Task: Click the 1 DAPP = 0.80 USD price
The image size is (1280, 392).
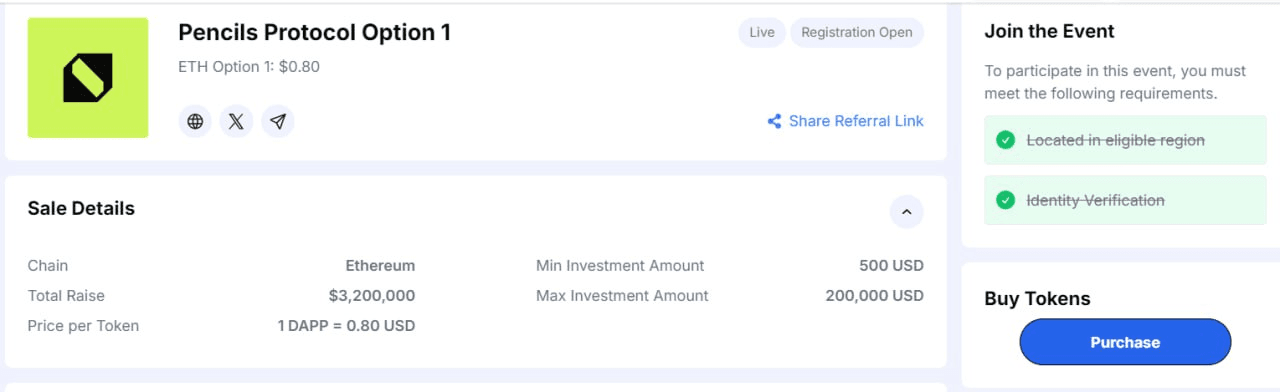Action: (x=346, y=326)
